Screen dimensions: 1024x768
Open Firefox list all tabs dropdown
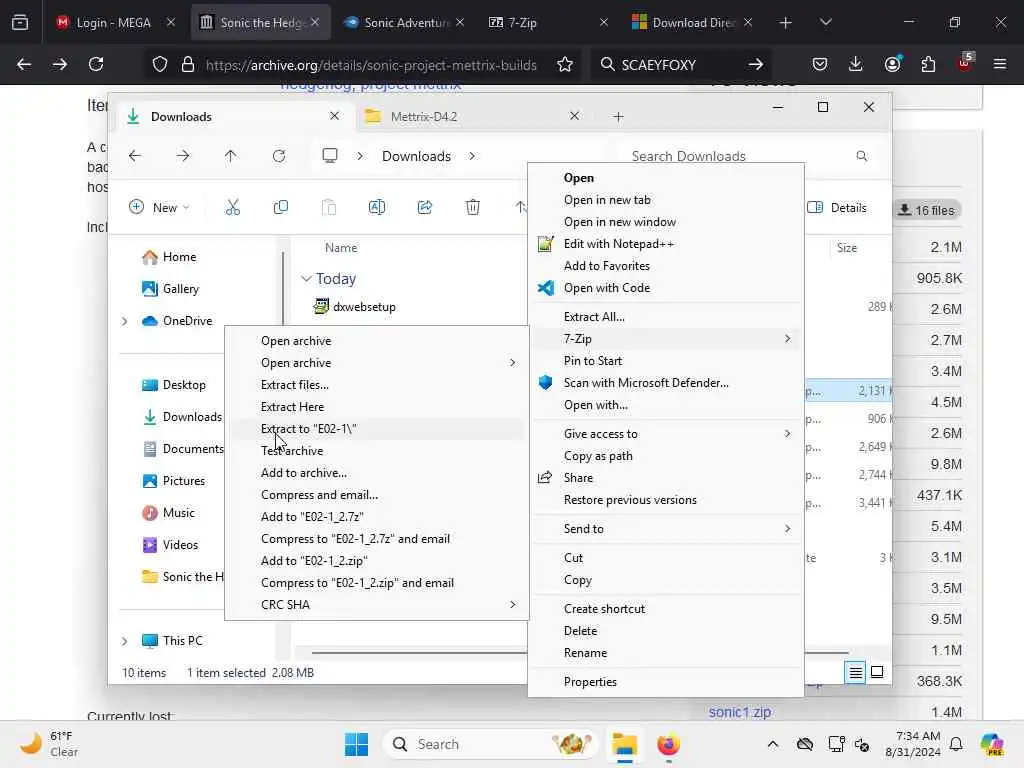click(x=825, y=22)
